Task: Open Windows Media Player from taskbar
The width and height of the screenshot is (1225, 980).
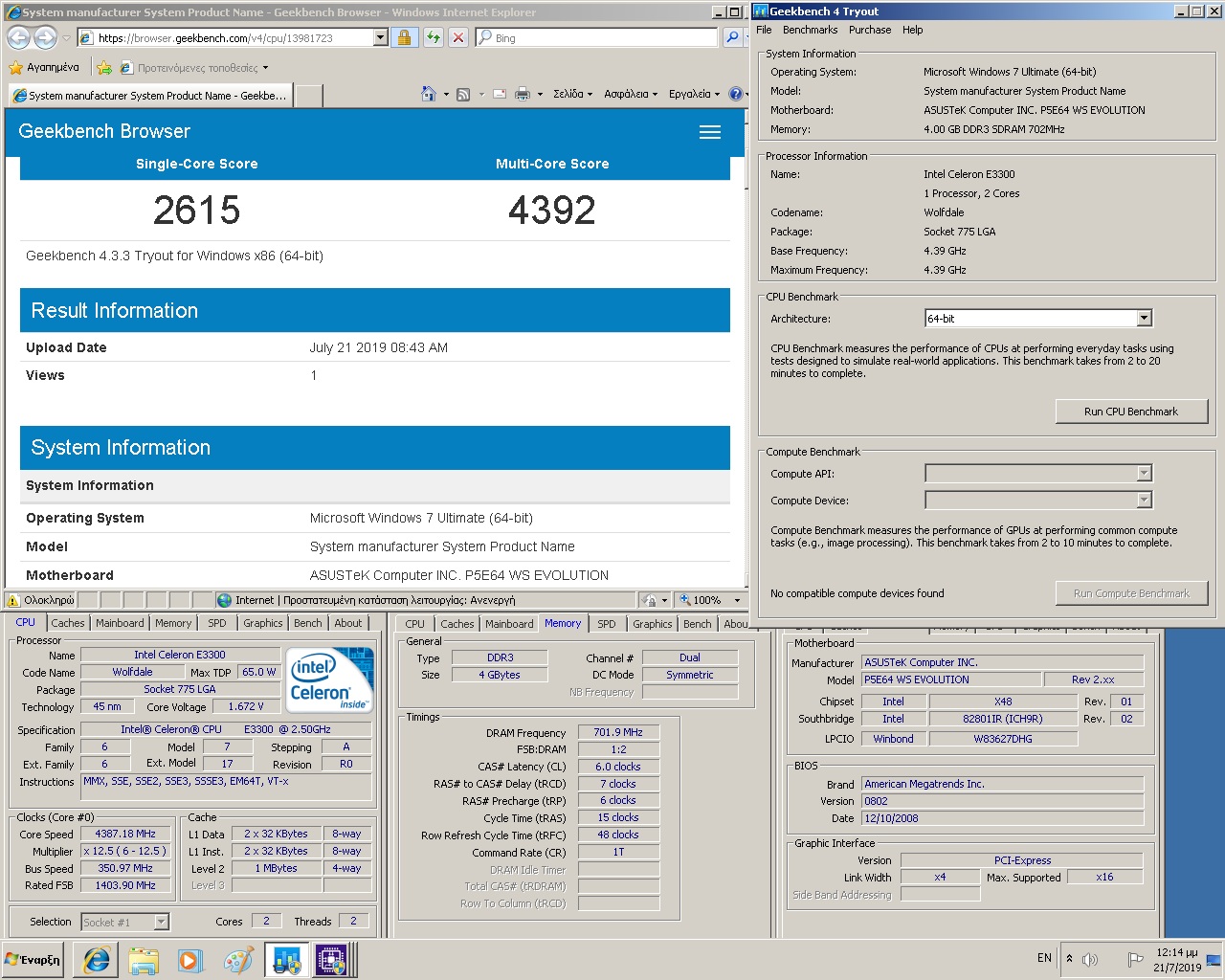Action: pyautogui.click(x=190, y=960)
